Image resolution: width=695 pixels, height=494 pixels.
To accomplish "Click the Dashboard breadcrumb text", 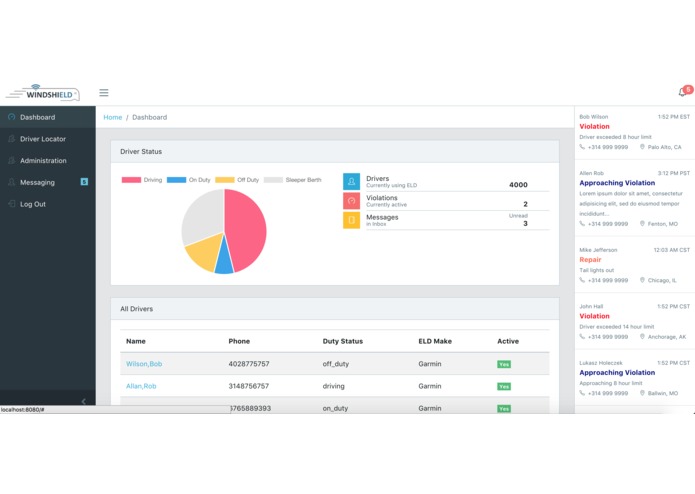I will (x=149, y=117).
